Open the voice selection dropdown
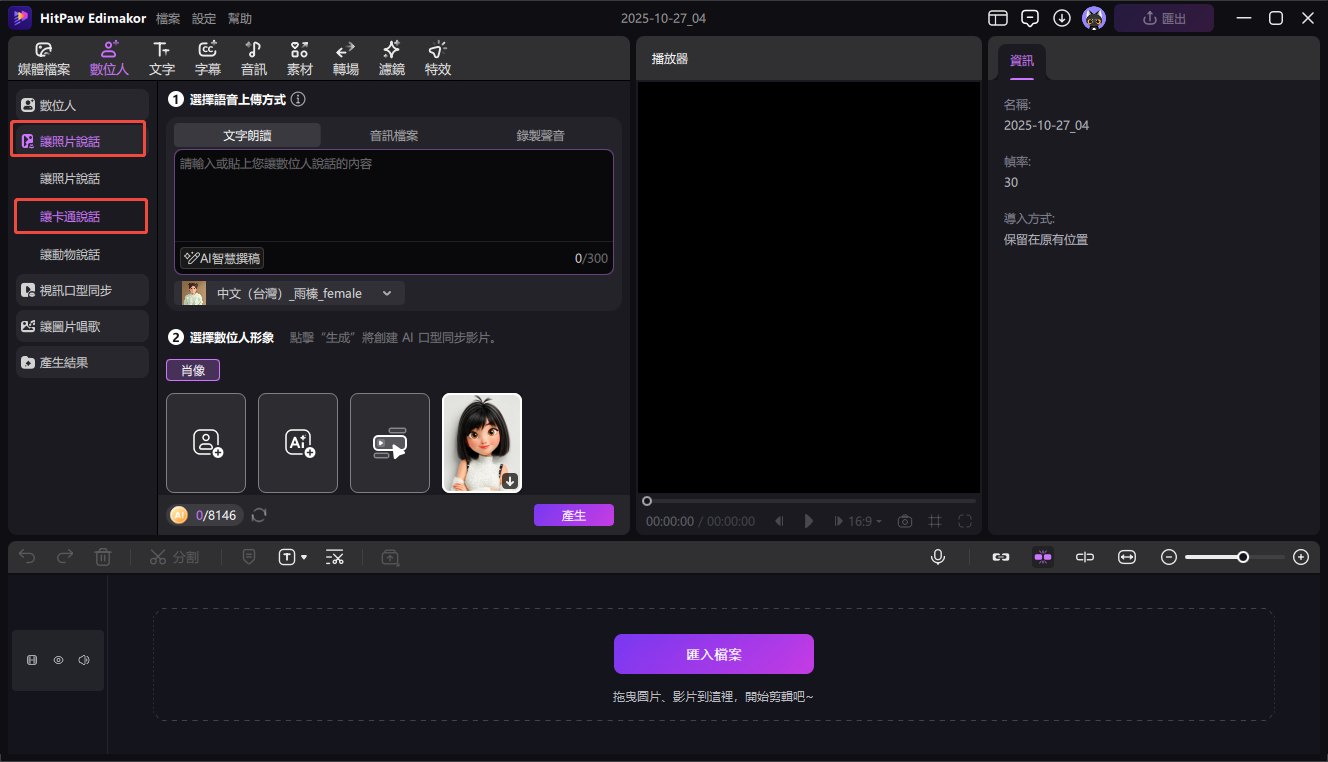 [290, 293]
